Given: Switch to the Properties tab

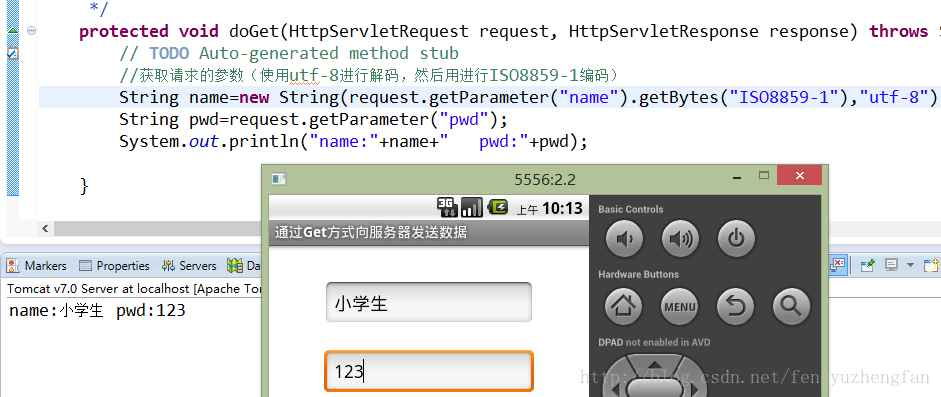Looking at the screenshot, I should point(115,265).
